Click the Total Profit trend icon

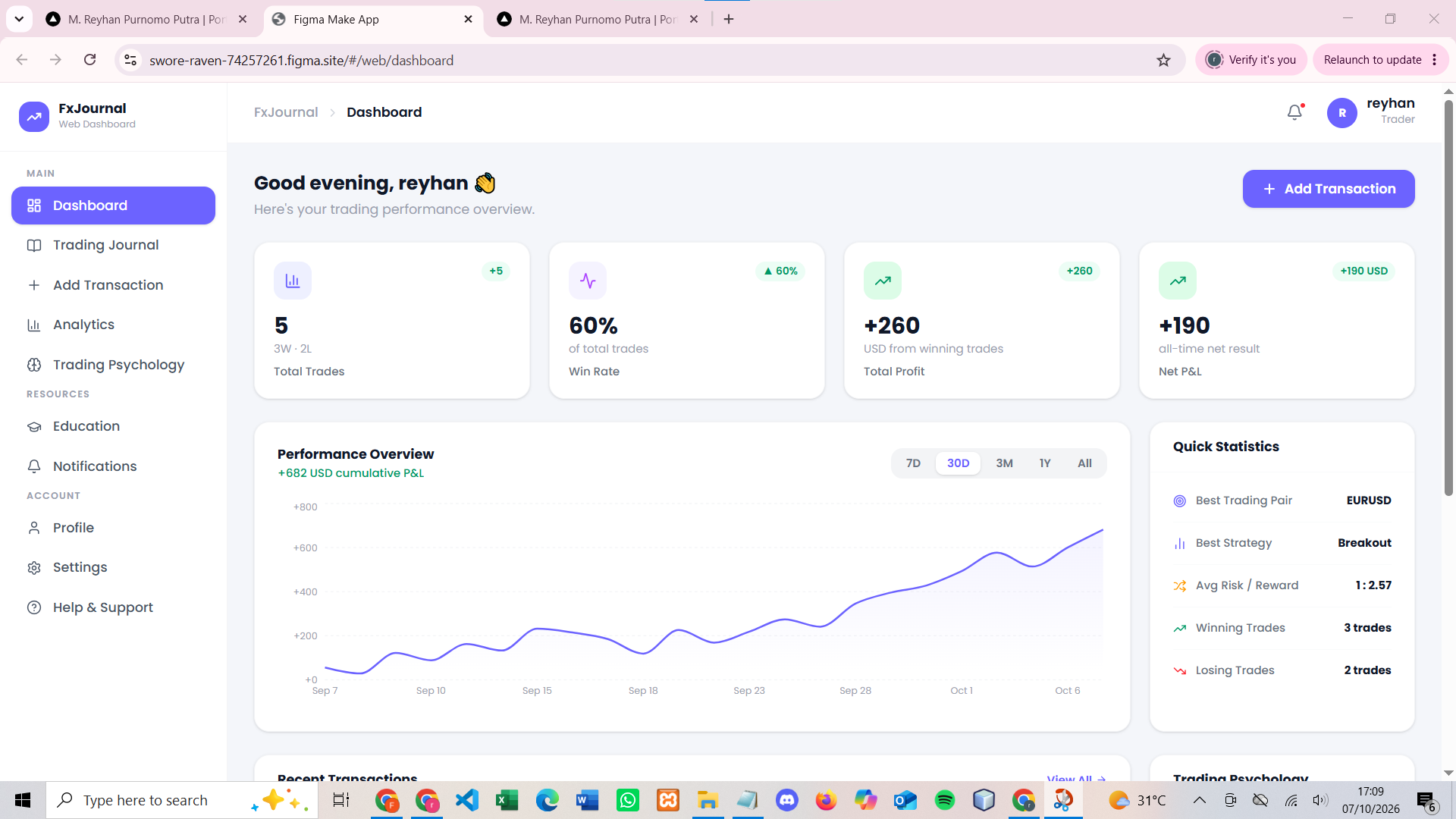click(883, 281)
